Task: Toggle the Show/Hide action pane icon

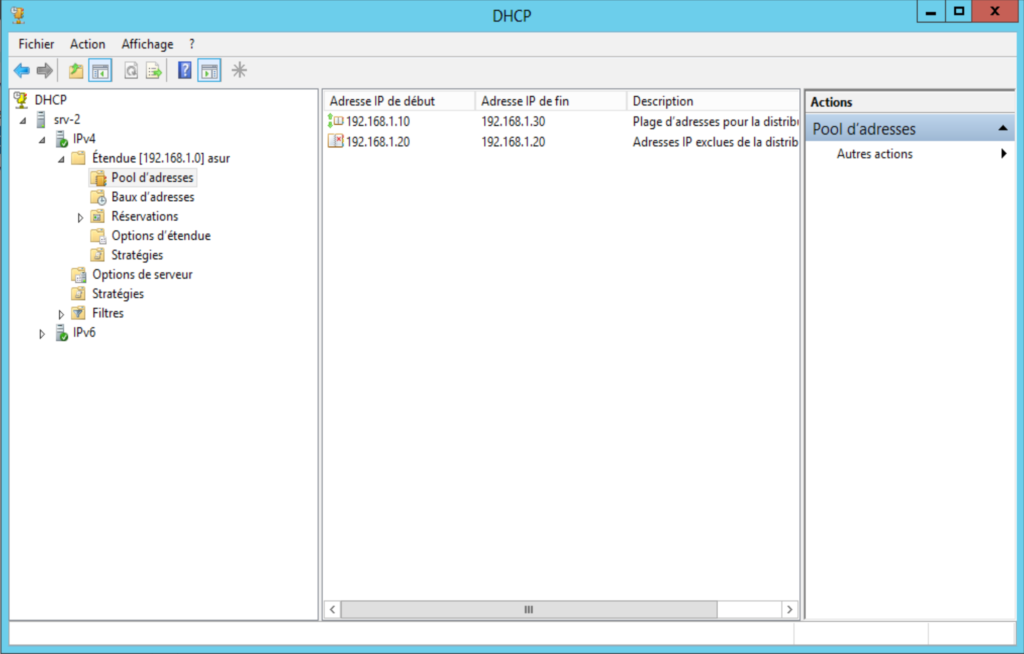Action: click(209, 71)
